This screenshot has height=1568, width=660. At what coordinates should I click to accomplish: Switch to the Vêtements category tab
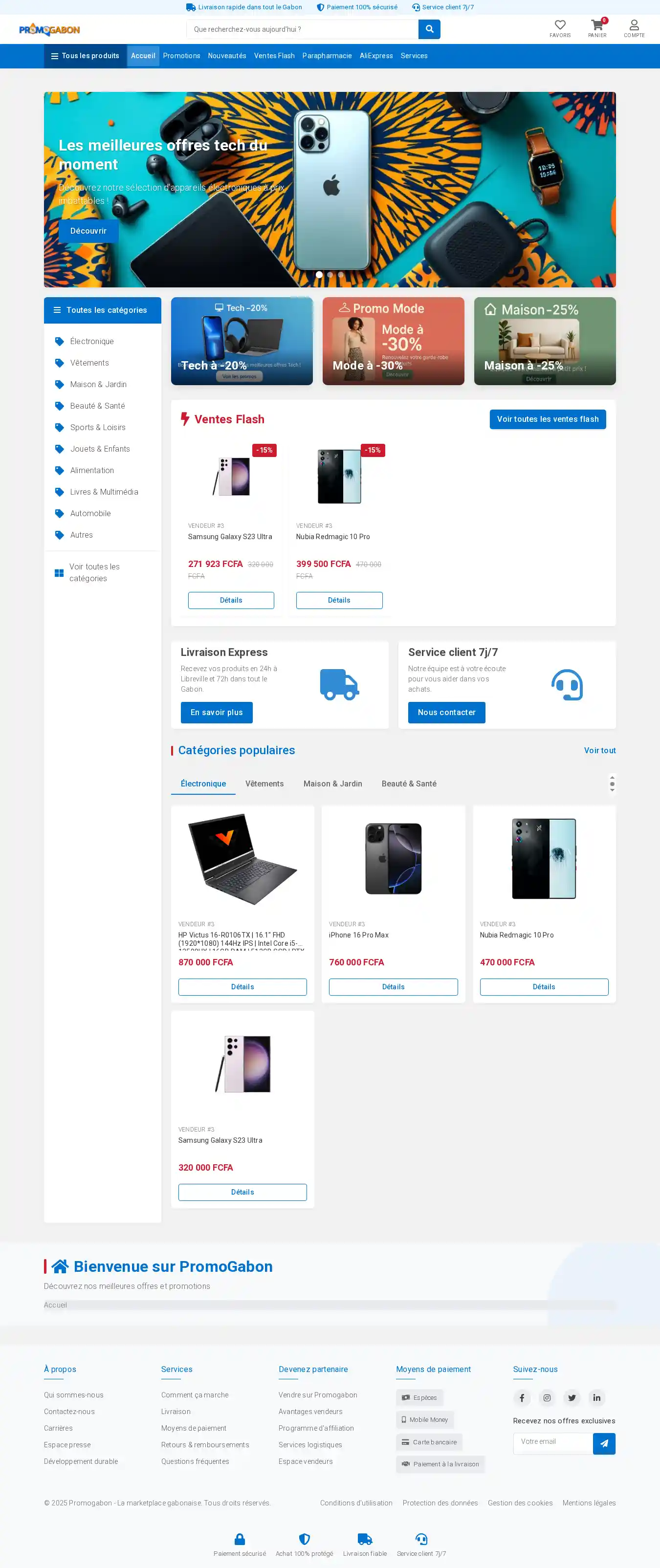tap(264, 784)
